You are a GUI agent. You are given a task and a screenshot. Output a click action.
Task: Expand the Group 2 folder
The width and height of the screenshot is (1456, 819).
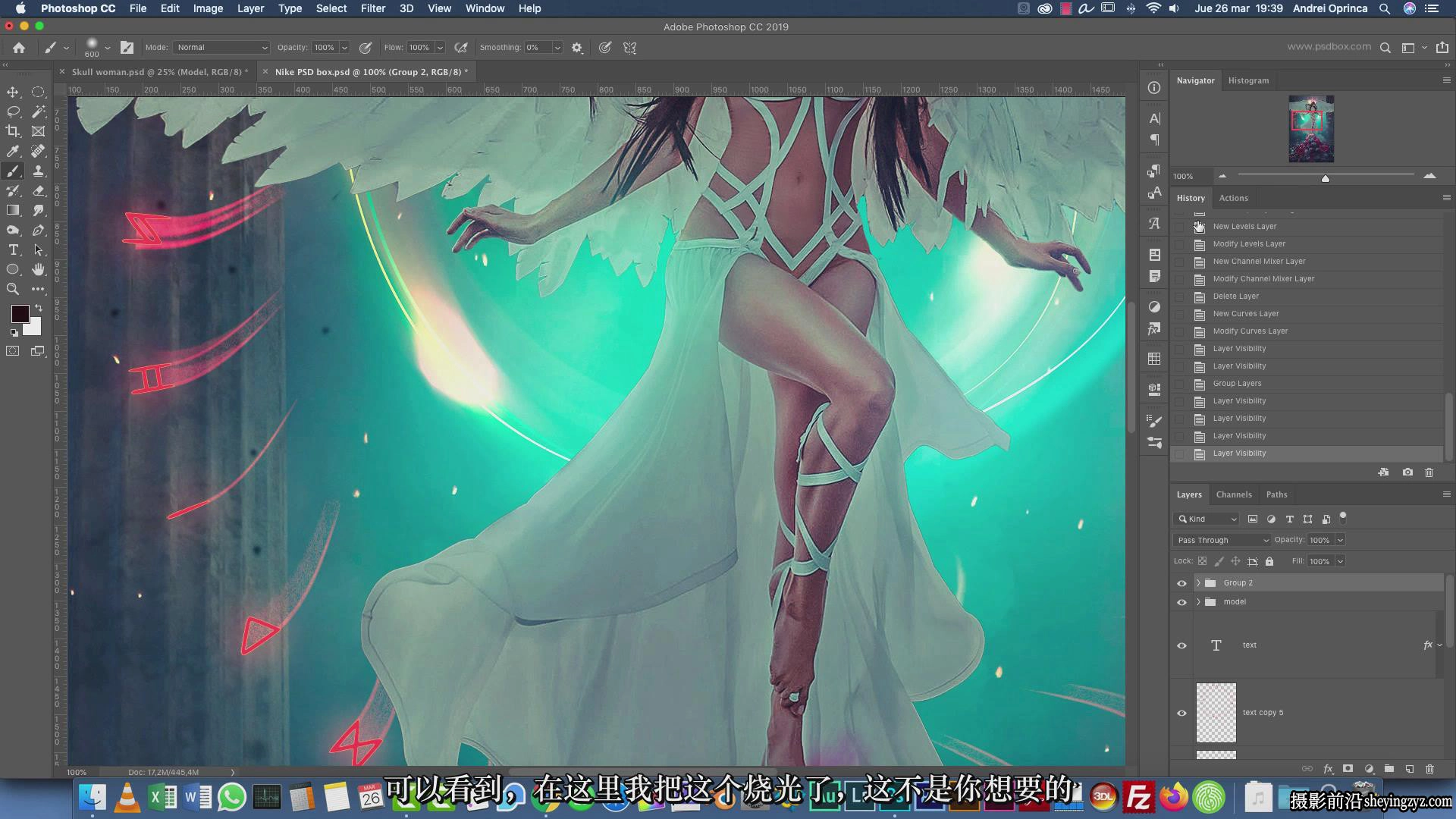[1198, 583]
